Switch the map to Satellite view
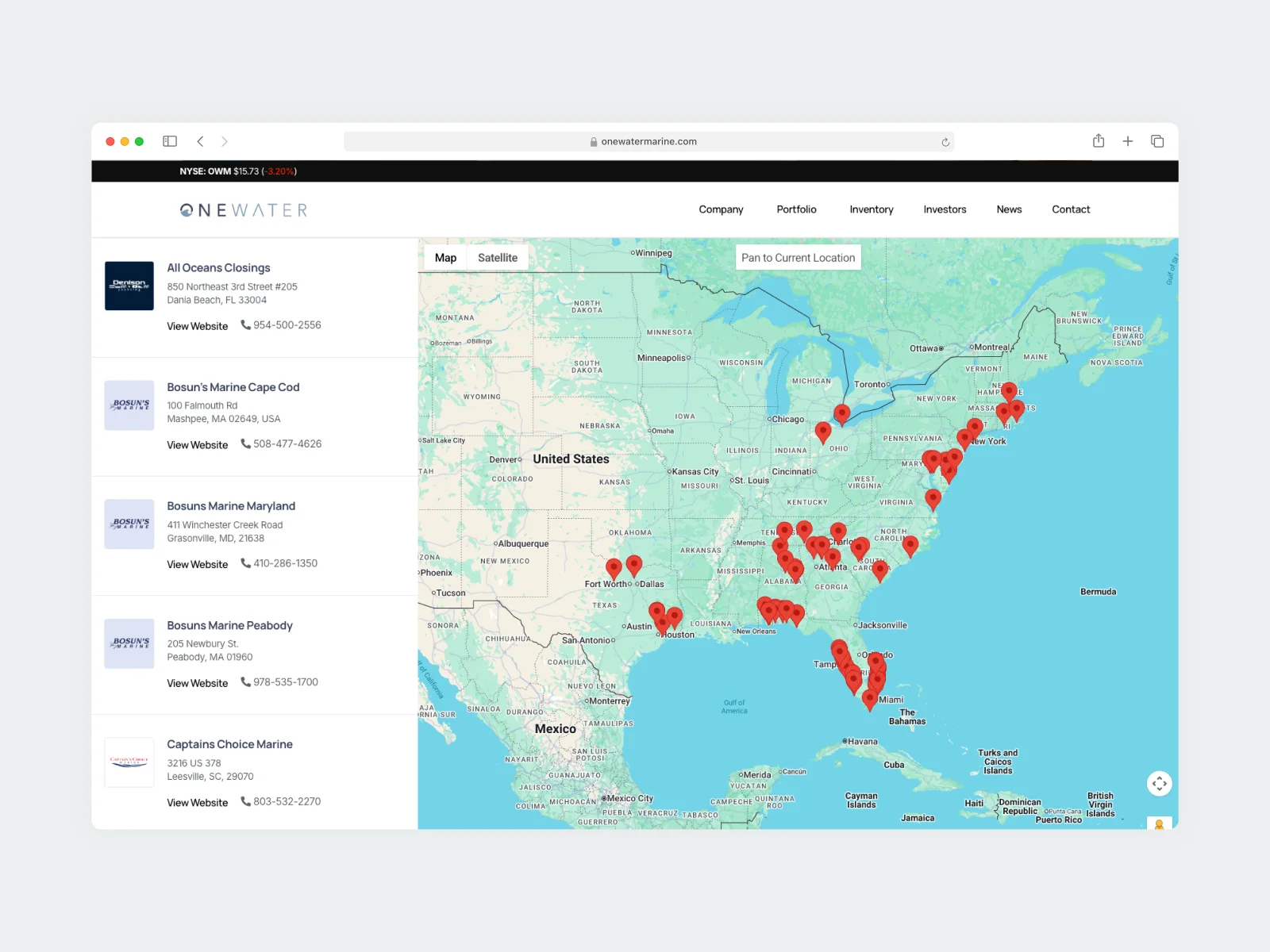 pos(498,258)
